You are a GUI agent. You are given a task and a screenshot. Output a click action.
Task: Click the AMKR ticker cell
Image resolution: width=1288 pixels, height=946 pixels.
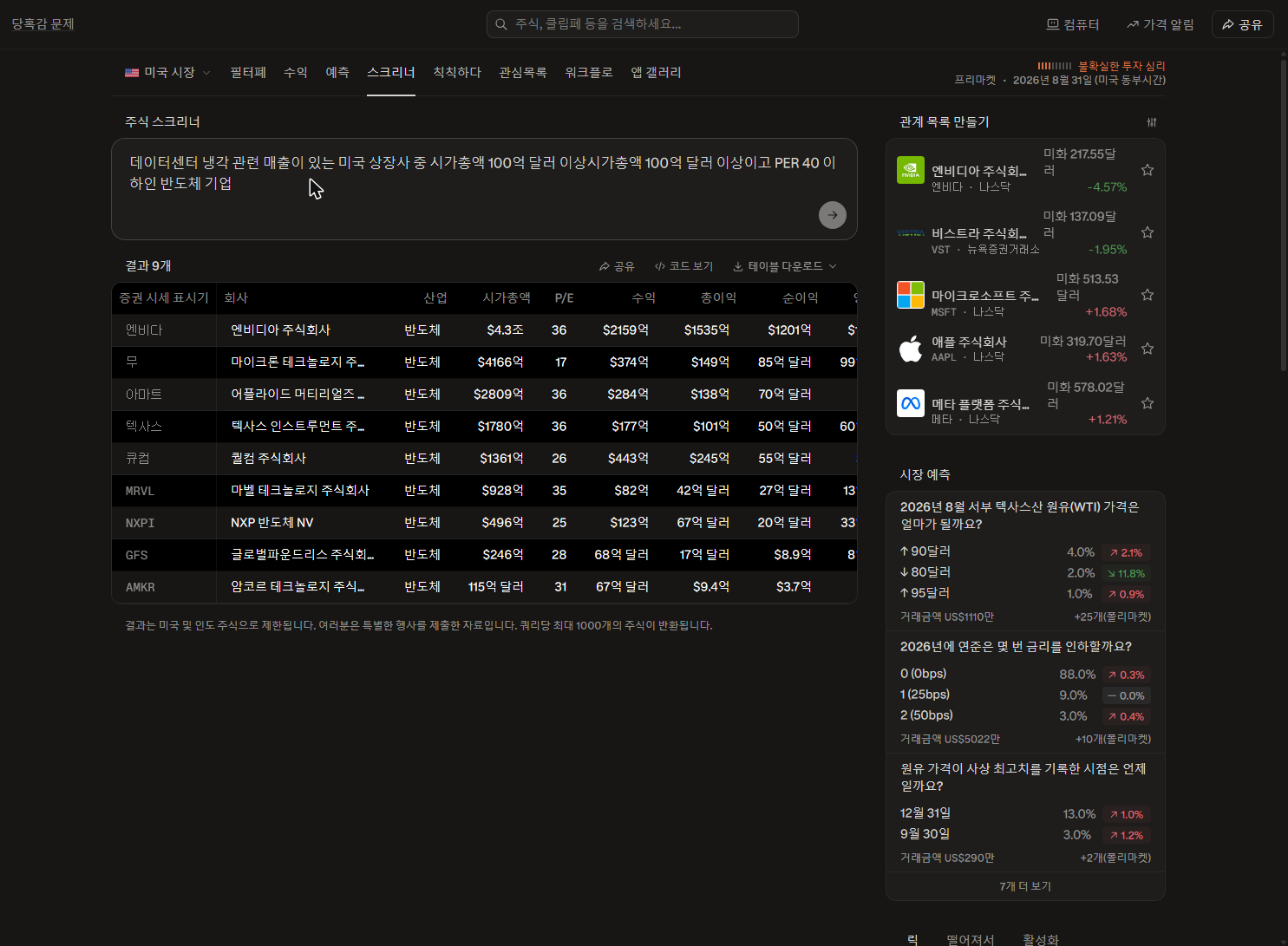141,586
